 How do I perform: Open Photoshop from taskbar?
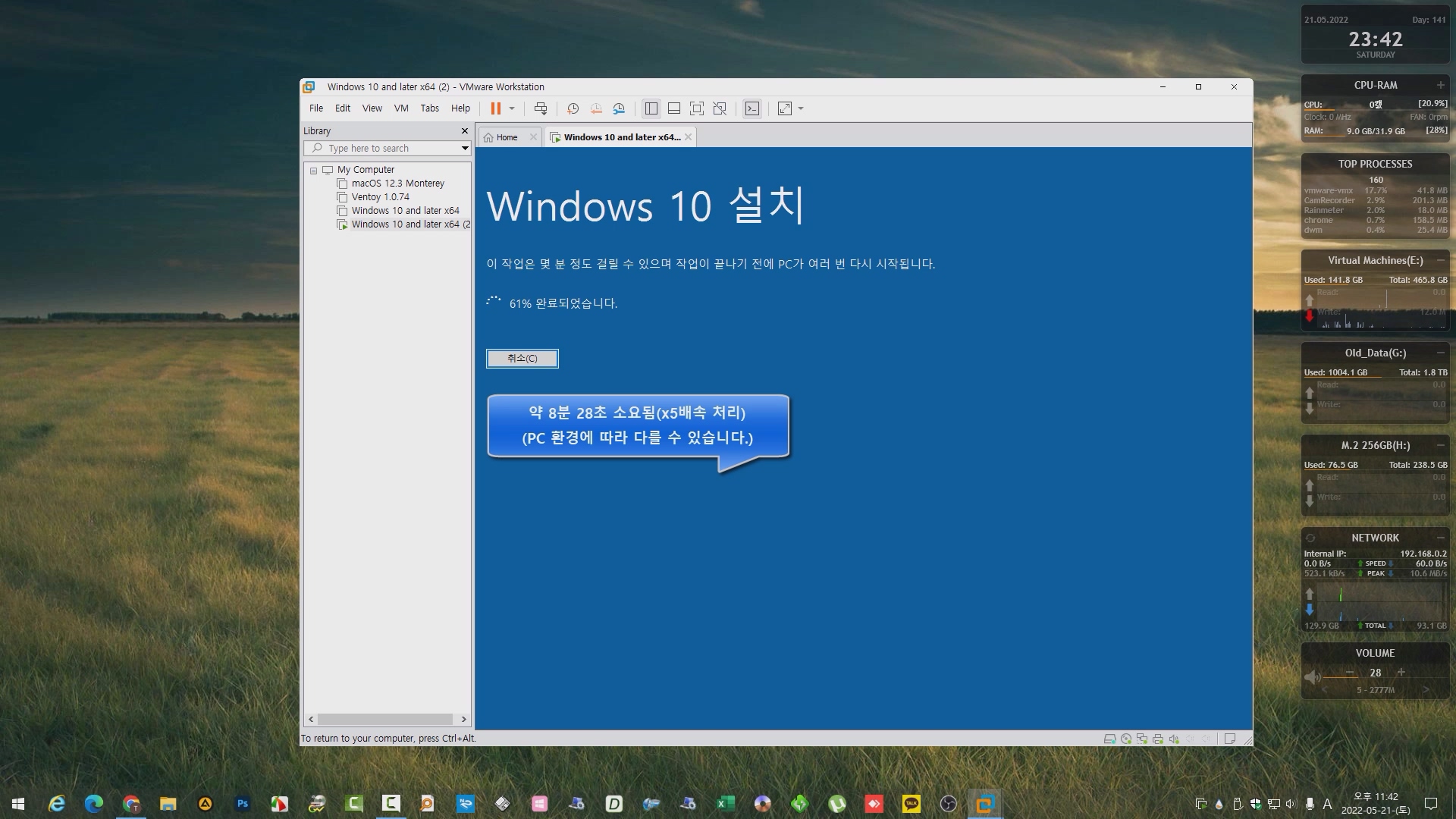pyautogui.click(x=243, y=804)
